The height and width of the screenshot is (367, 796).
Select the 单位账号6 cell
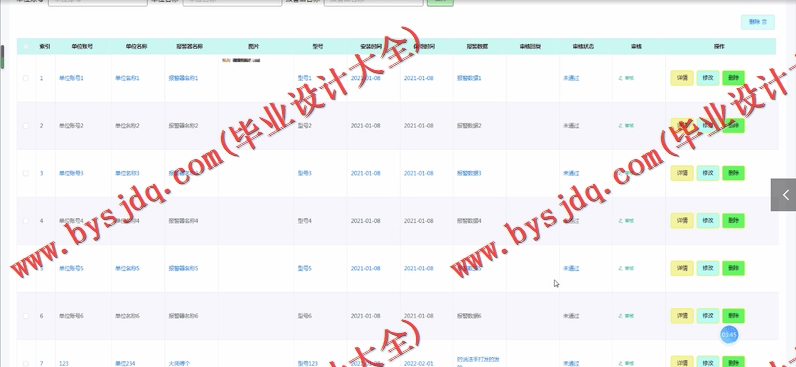pyautogui.click(x=71, y=316)
